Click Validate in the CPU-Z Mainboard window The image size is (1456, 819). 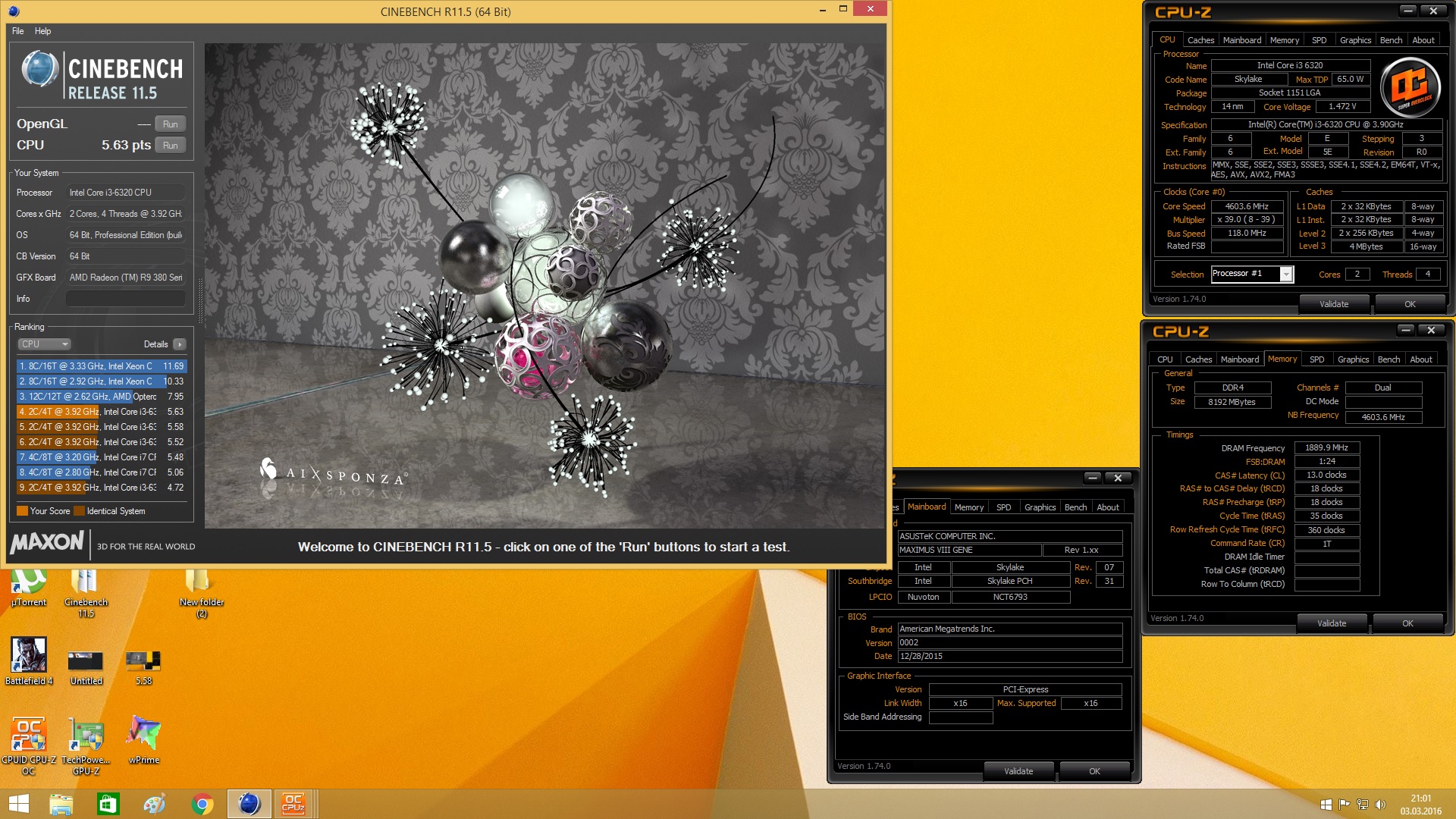pos(1018,771)
